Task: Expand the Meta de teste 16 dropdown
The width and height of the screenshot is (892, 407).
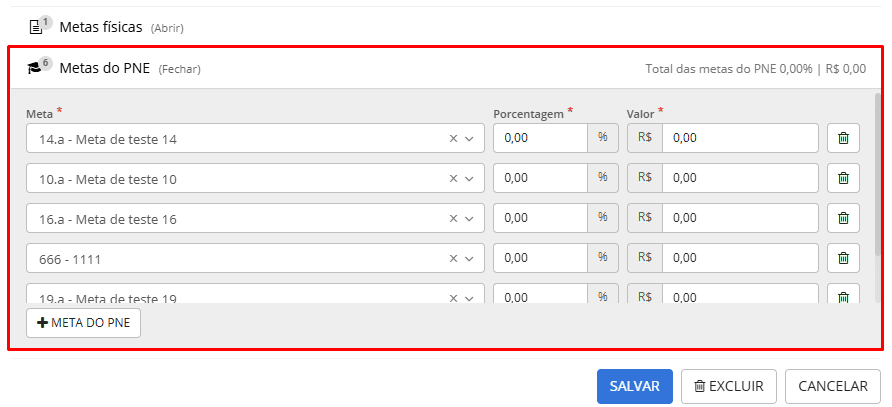Action: tap(469, 218)
